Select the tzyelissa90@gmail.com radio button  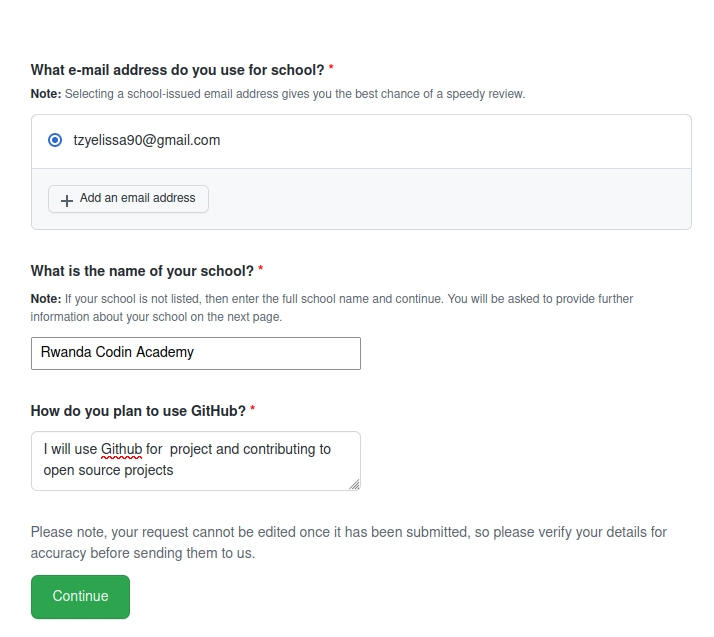(55, 140)
